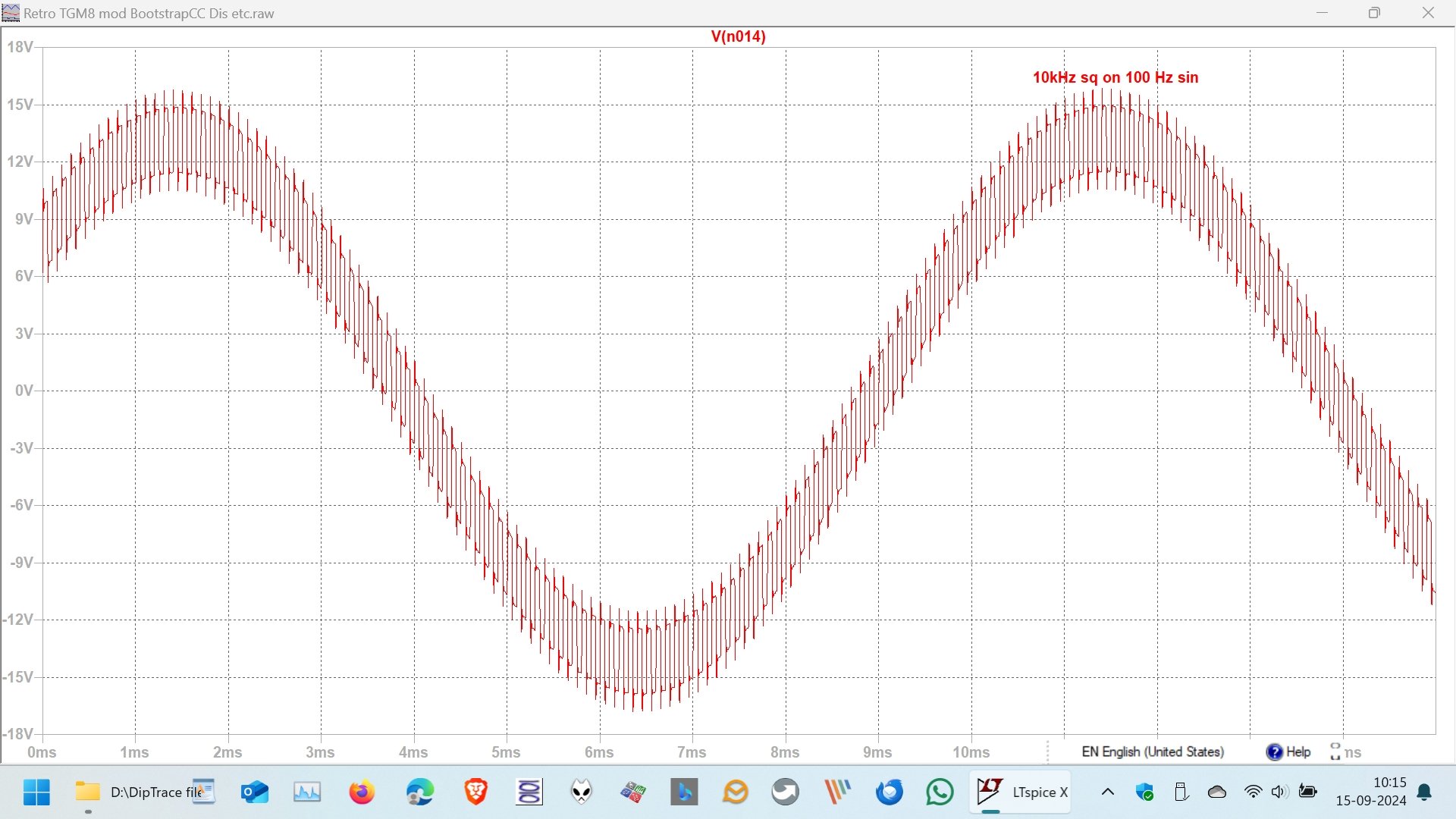Click the 'Retro TGM8 mod BootstrapCC Dis etc.raw' title

point(149,14)
